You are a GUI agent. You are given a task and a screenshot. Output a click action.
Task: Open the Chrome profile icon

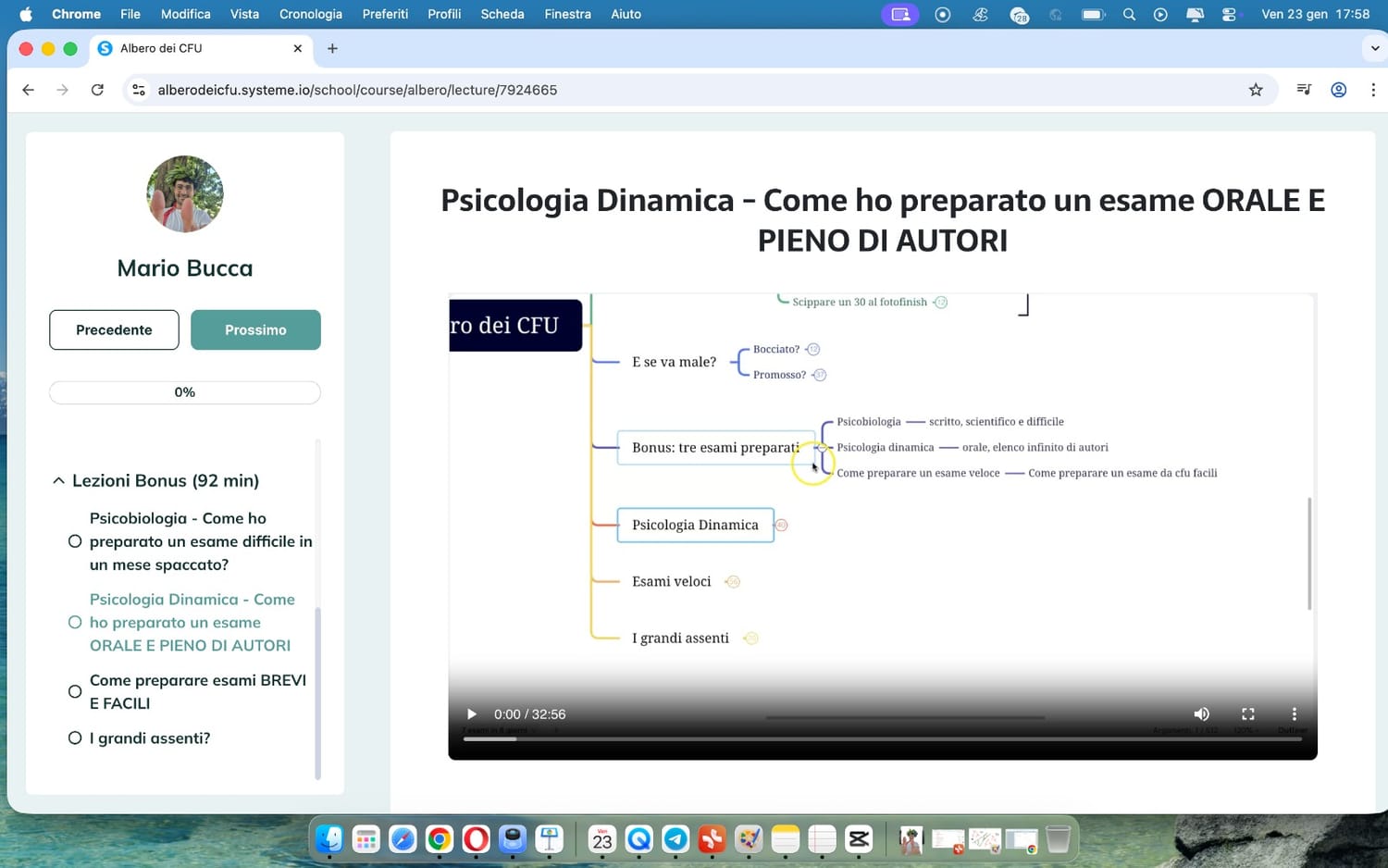(1338, 90)
